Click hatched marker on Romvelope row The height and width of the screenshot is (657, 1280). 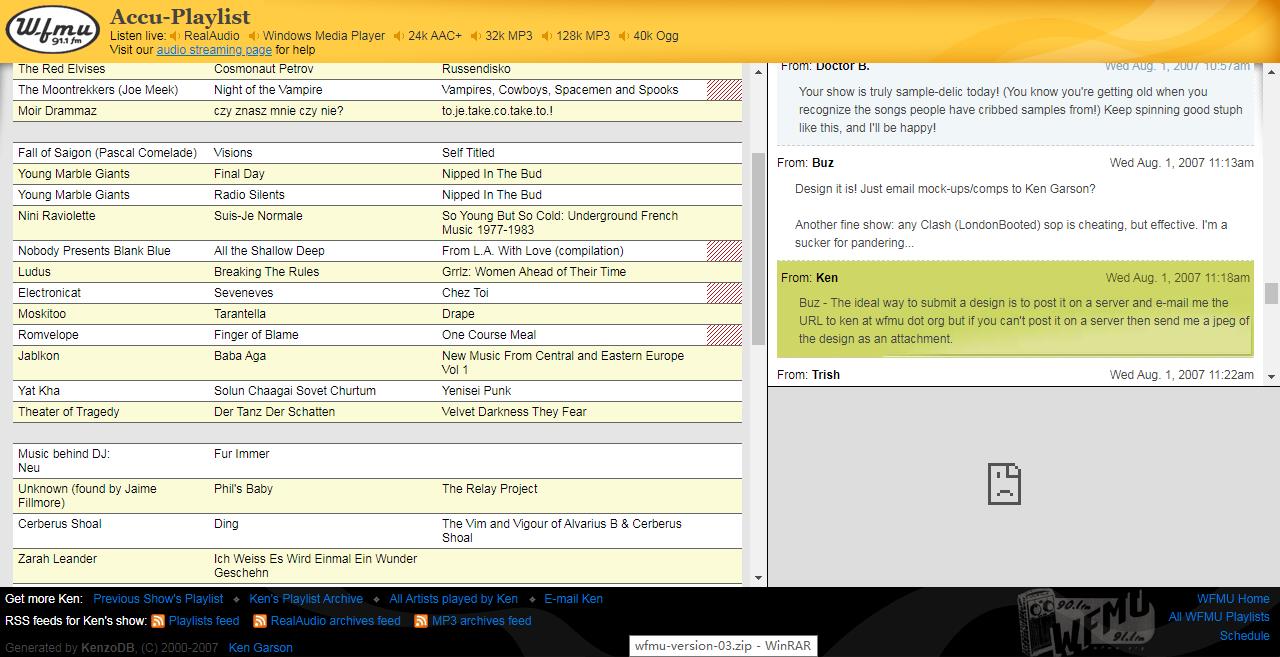[x=724, y=335]
